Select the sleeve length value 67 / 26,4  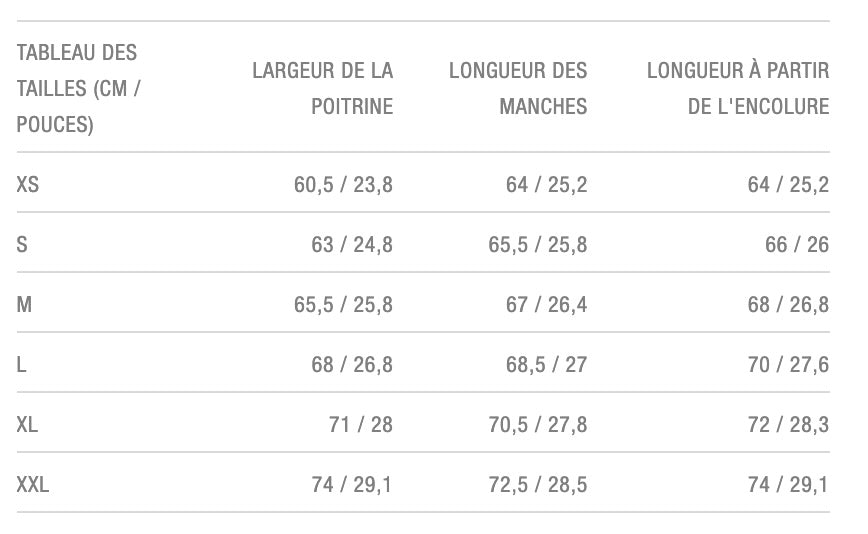coord(546,304)
